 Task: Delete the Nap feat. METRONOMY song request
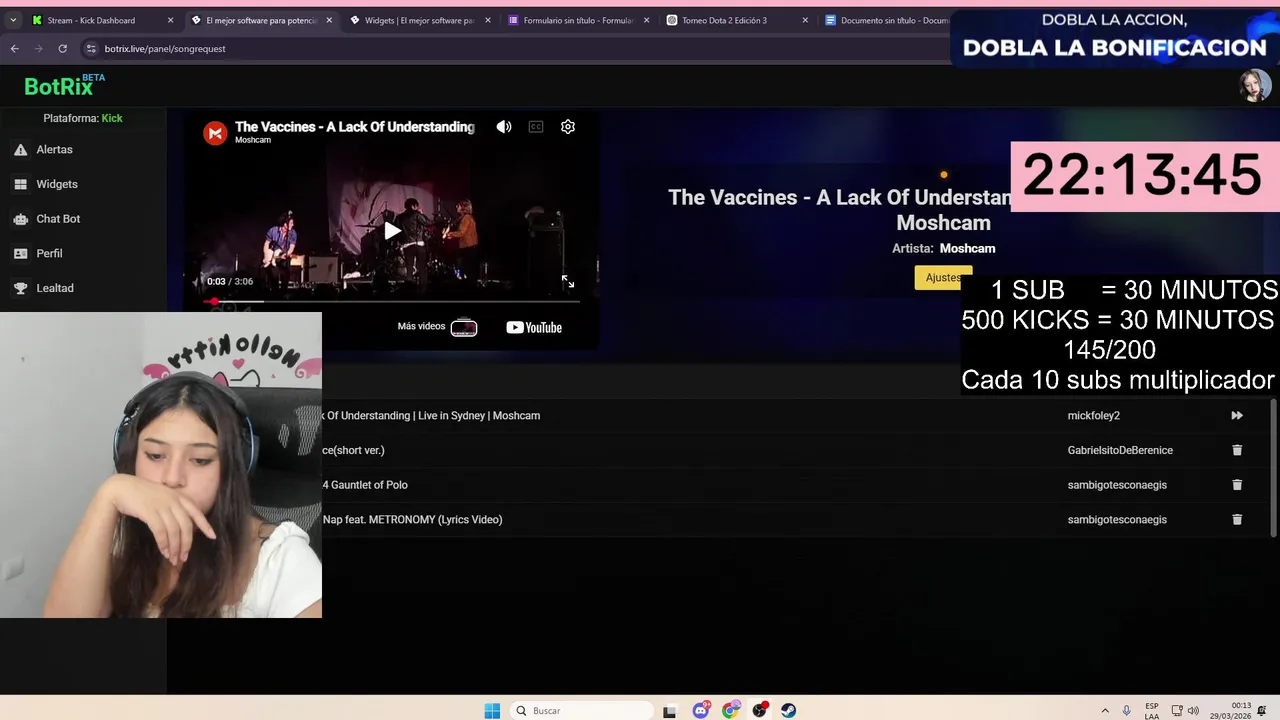tap(1237, 520)
